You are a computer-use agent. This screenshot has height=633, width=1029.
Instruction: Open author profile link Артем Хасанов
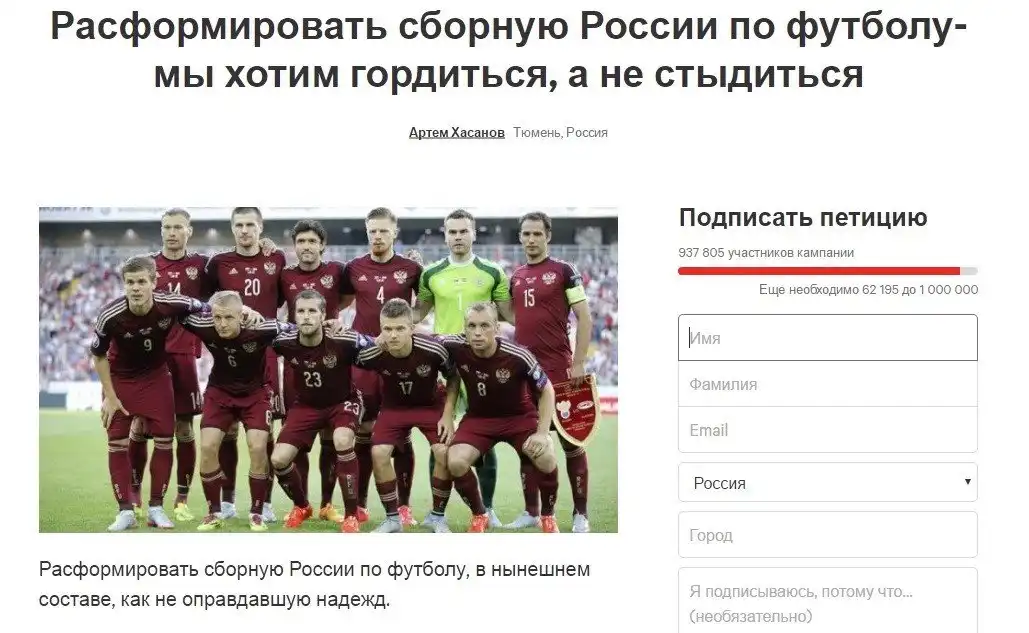[x=456, y=133]
